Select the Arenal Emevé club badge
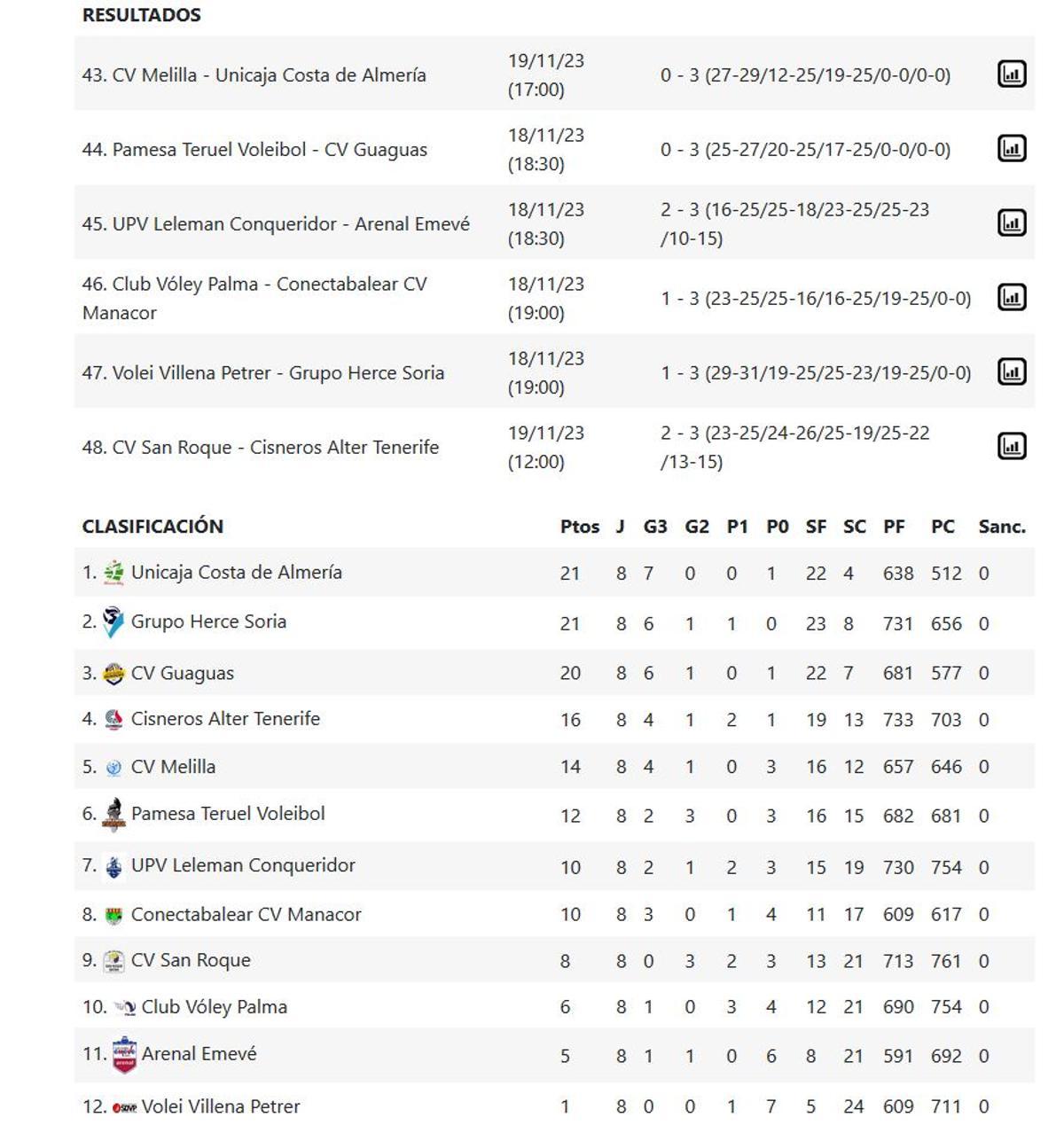Image resolution: width=1064 pixels, height=1125 pixels. (124, 1055)
